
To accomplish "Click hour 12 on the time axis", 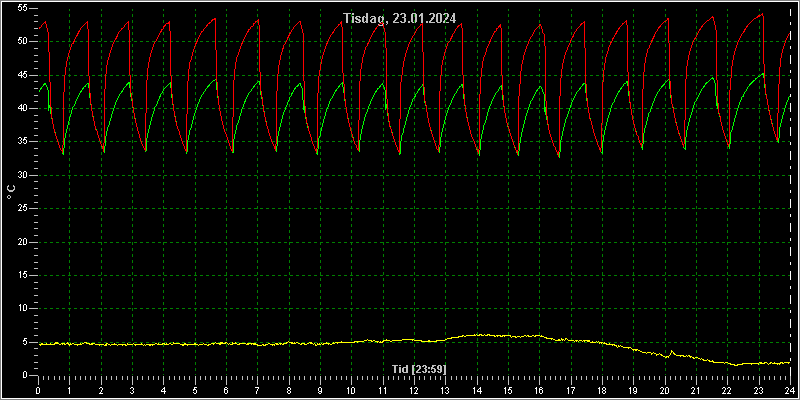I will pos(414,390).
